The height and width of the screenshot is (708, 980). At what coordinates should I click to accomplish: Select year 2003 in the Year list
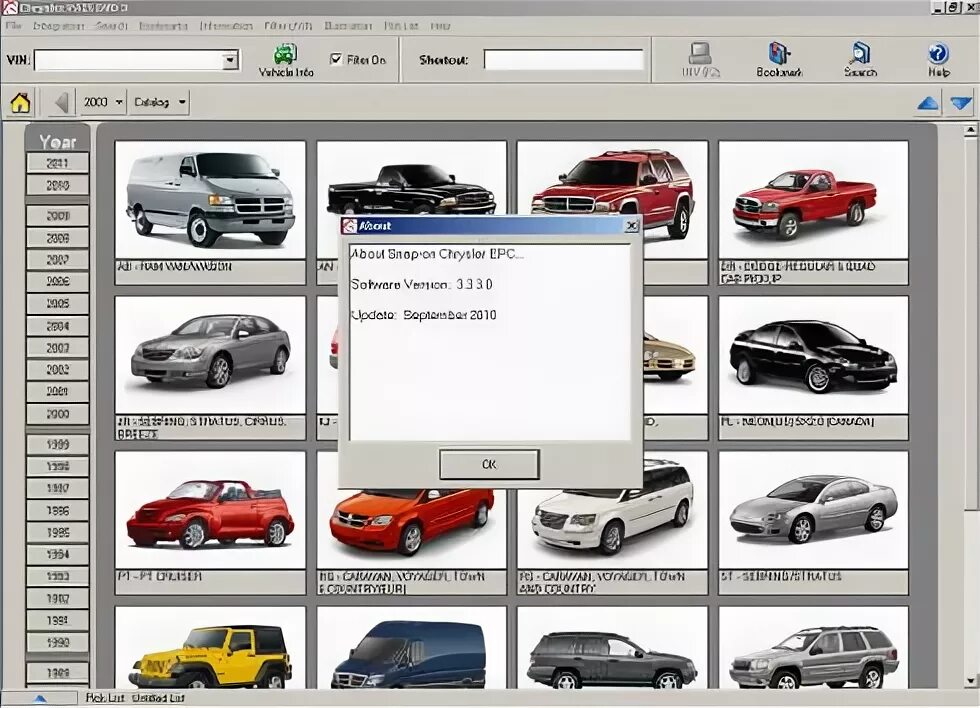58,348
